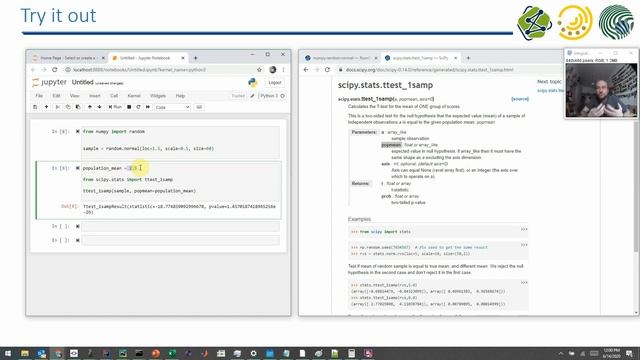Open the Widgets menu in Jupyter
640x360 pixels.
point(158,96)
